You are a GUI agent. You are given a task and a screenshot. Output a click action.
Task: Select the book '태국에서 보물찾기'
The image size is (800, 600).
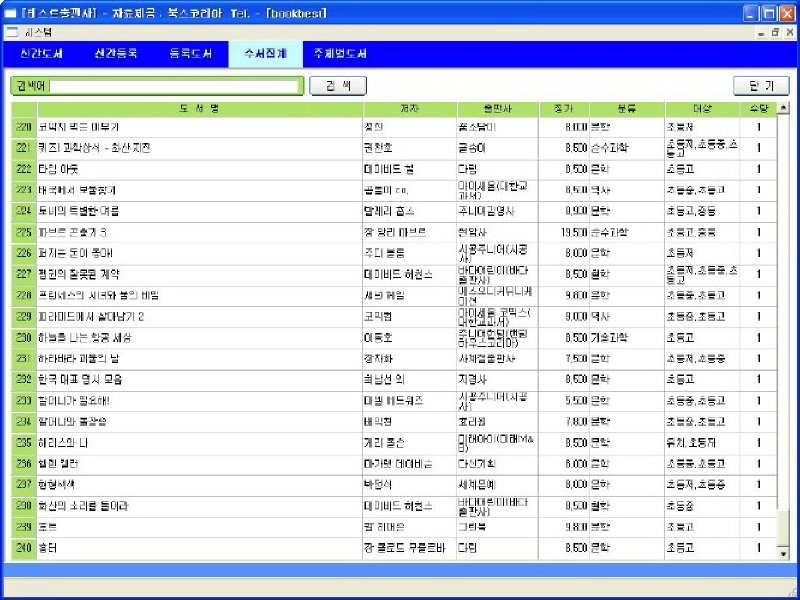pyautogui.click(x=199, y=190)
